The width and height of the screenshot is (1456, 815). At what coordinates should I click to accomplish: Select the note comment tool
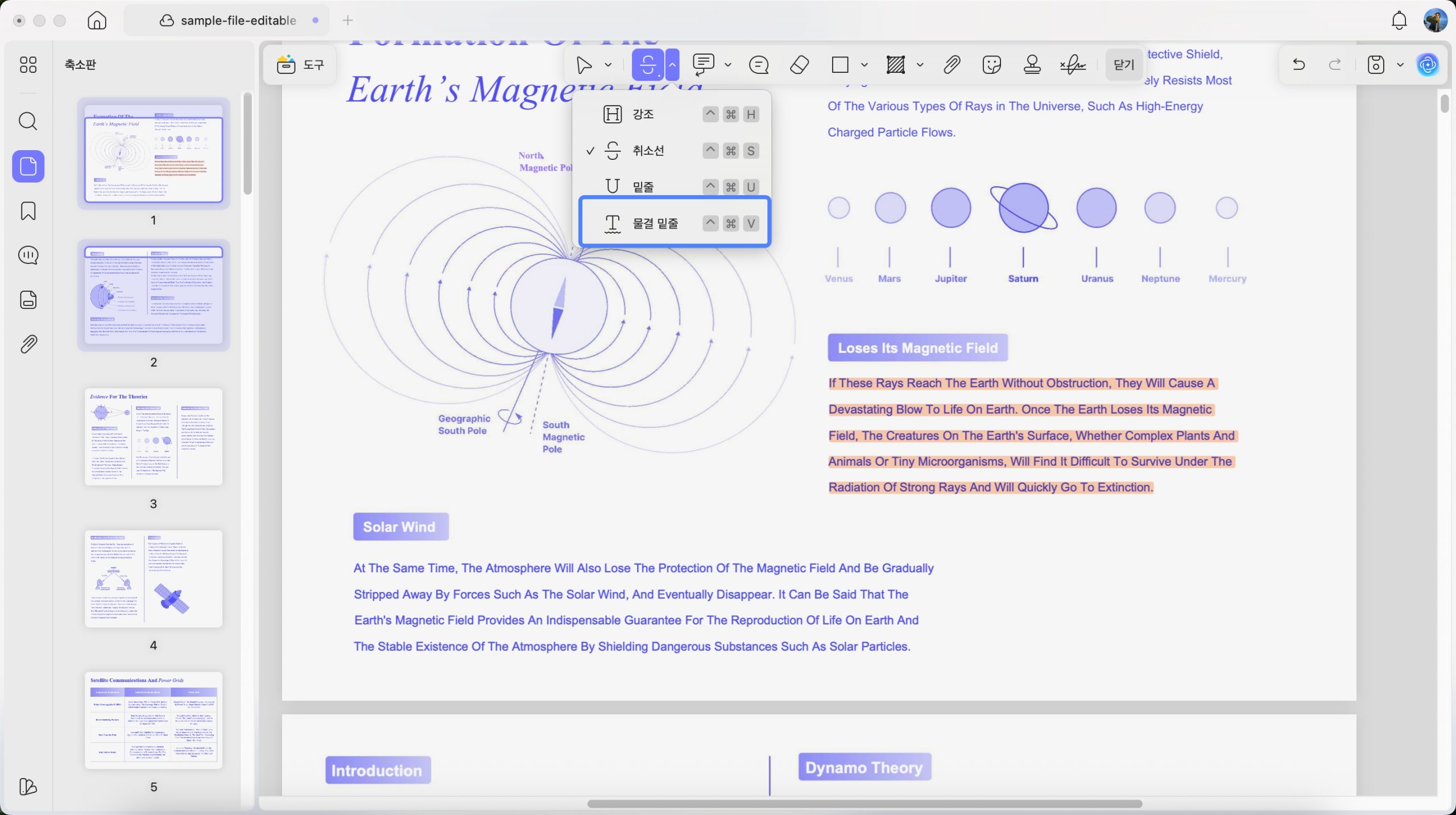coord(759,65)
